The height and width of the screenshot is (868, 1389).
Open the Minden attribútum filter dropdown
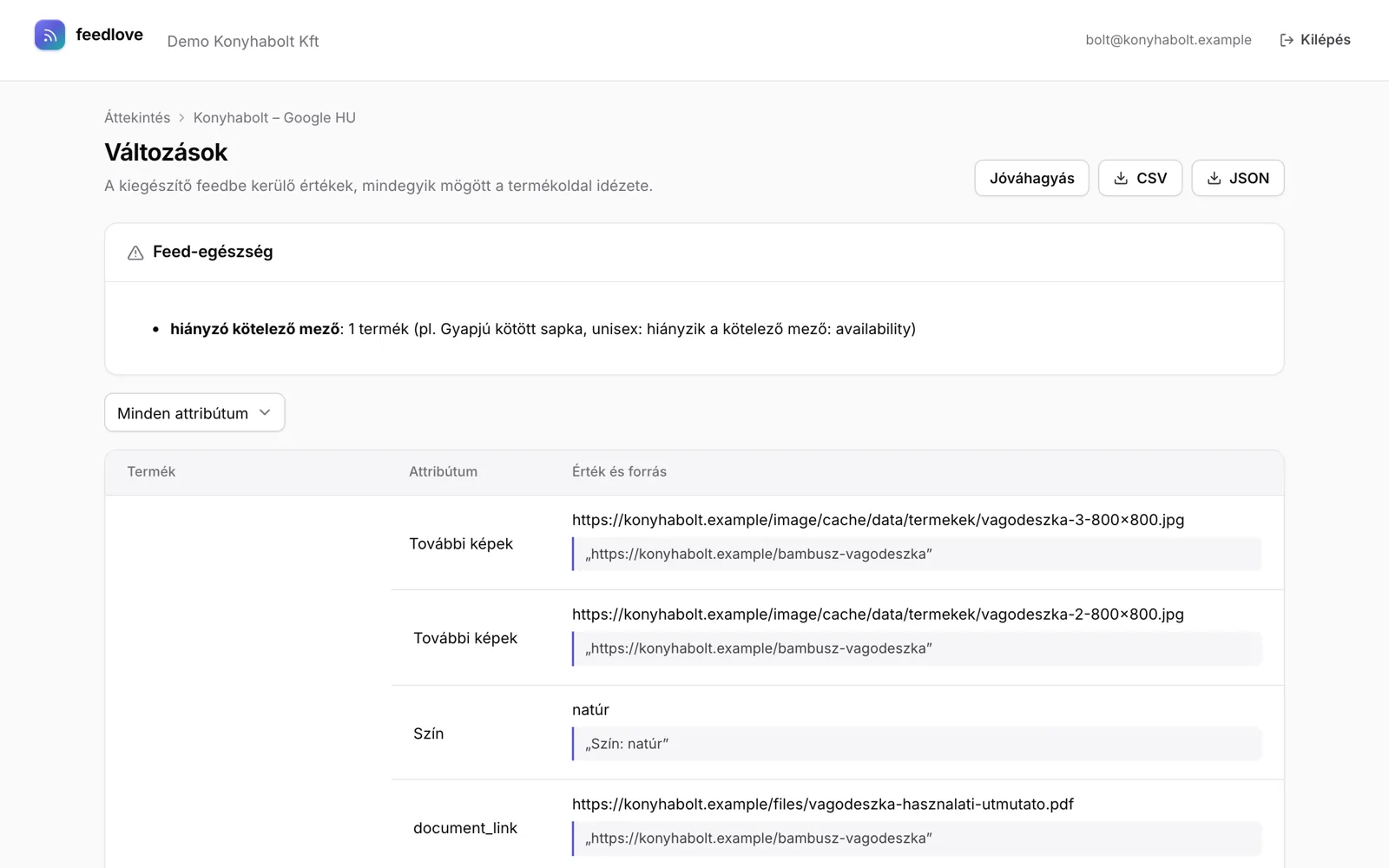point(194,413)
